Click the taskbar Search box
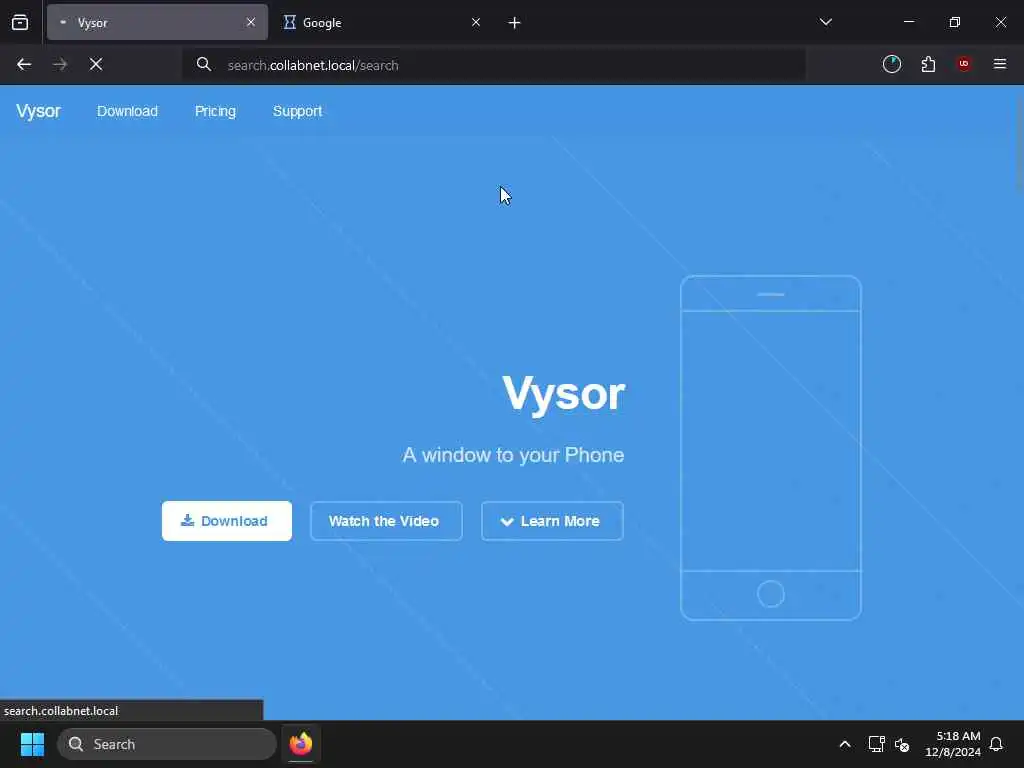1024x768 pixels. point(167,744)
